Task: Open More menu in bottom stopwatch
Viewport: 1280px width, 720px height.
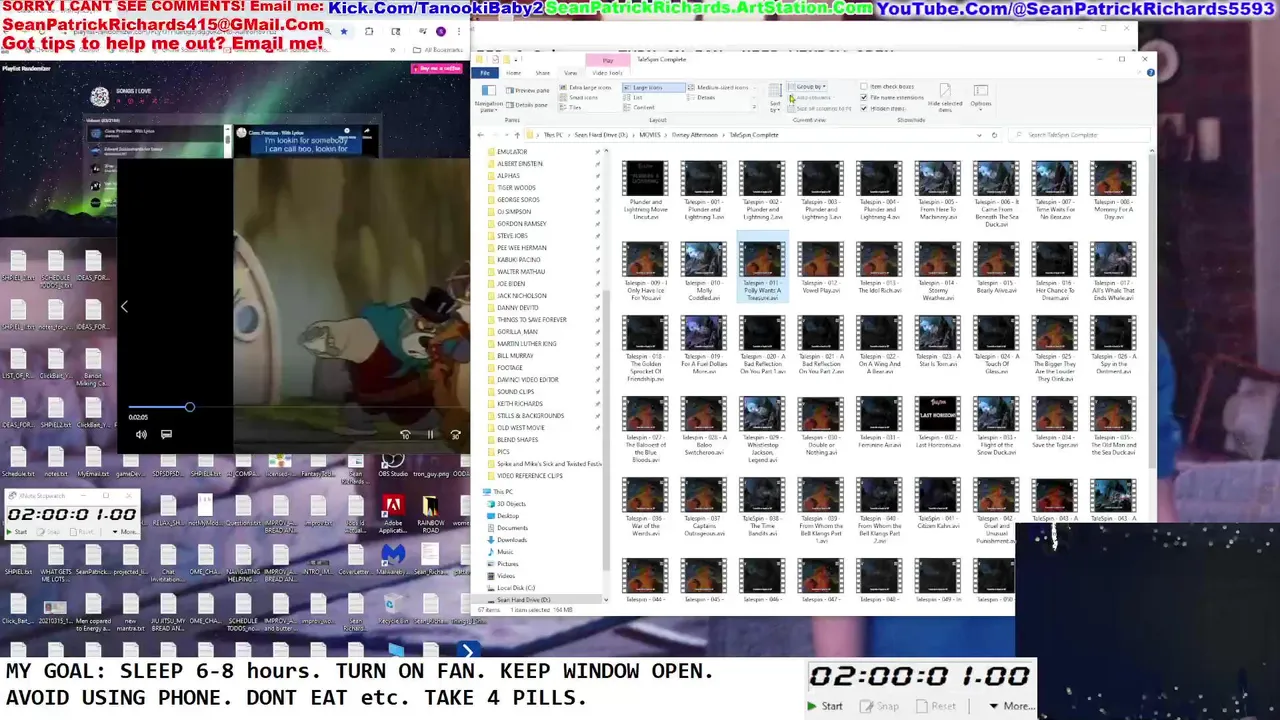Action: [1012, 706]
